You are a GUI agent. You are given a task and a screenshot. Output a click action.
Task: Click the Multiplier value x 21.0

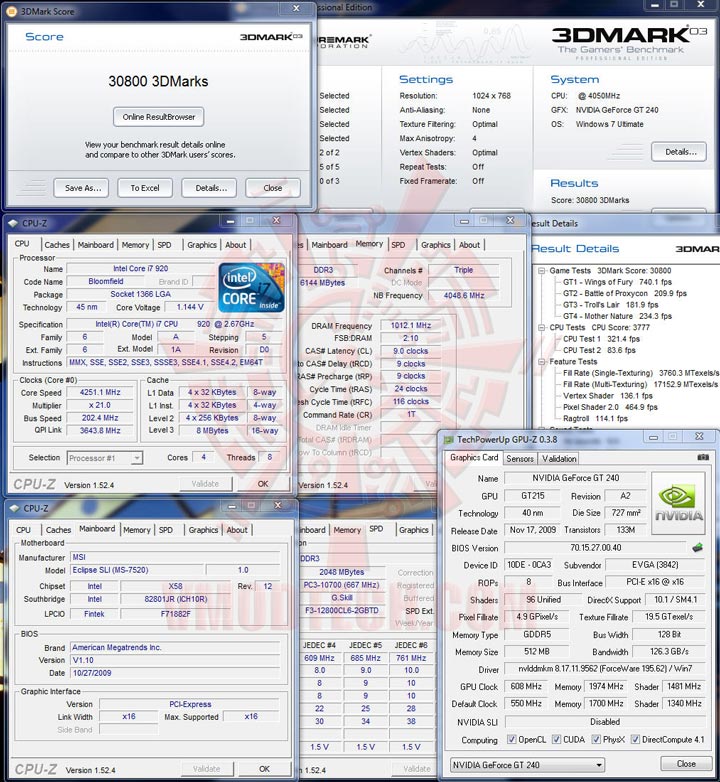pyautogui.click(x=100, y=405)
